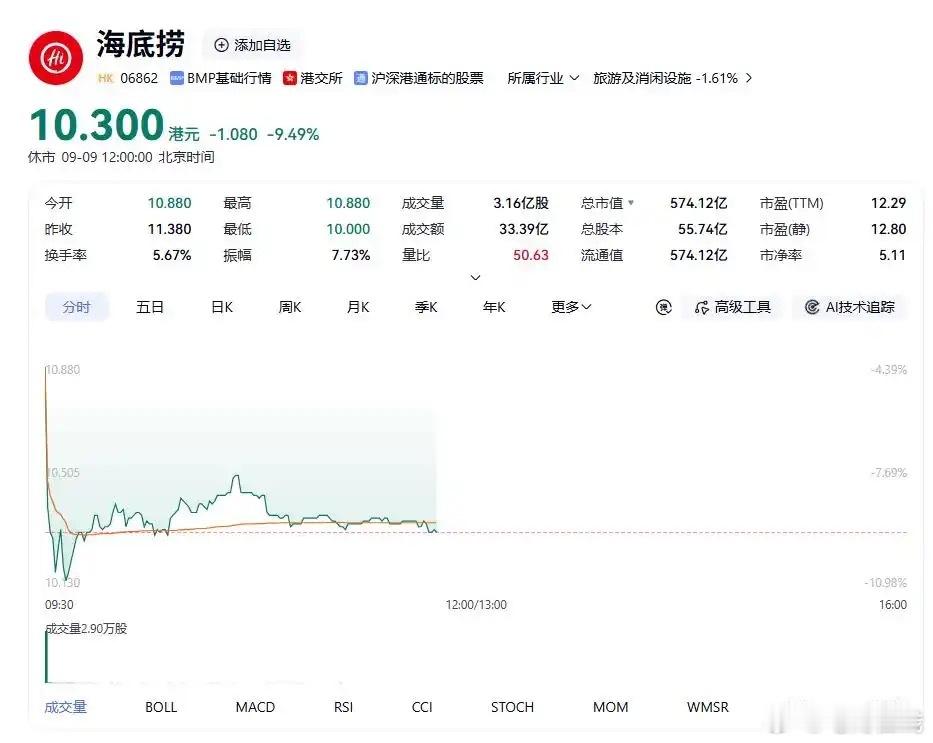Select the 成交量 indicator
This screenshot has height=743, width=933.
point(65,707)
